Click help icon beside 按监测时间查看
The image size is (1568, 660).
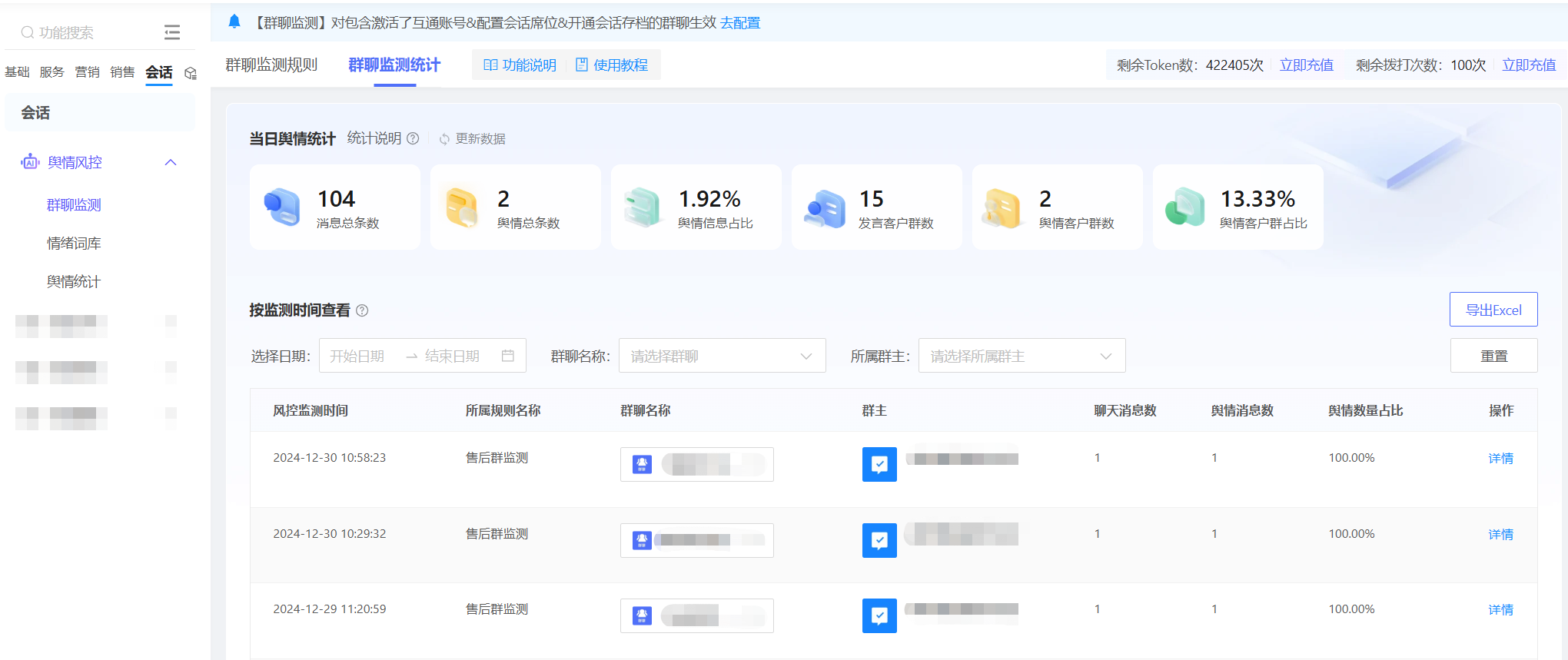pyautogui.click(x=362, y=310)
